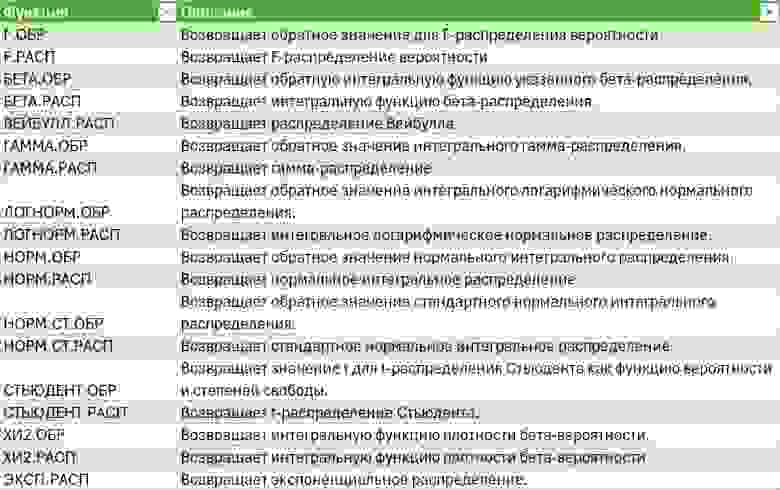Click description 'Возвращает нормальное интегральное распределение'
This screenshot has width=780, height=490.
[x=378, y=280]
